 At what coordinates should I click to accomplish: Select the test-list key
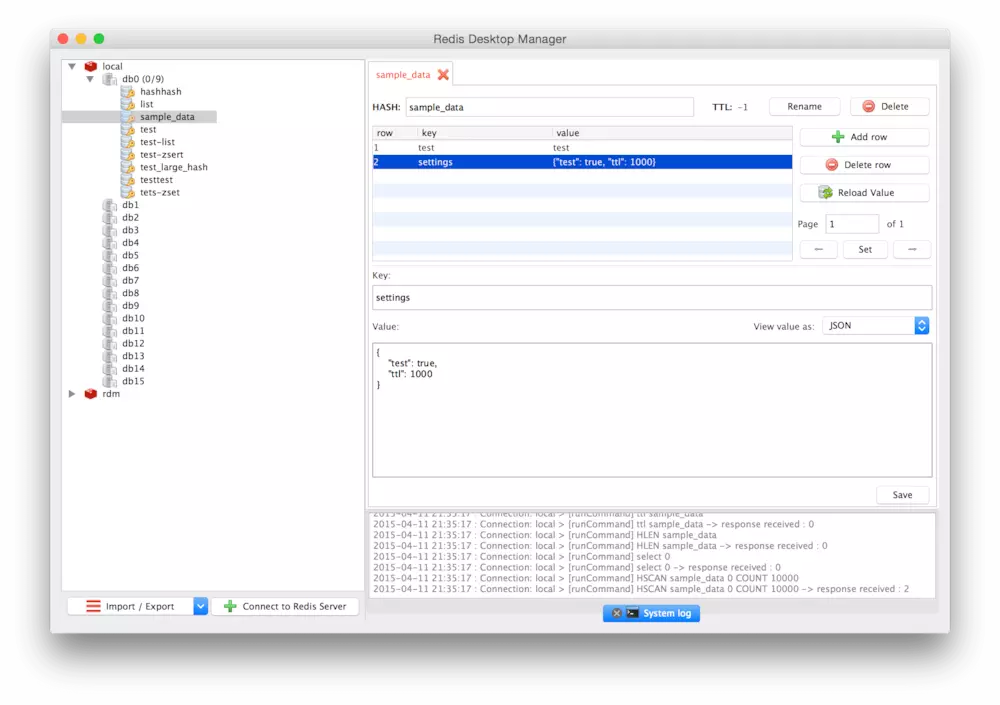157,142
